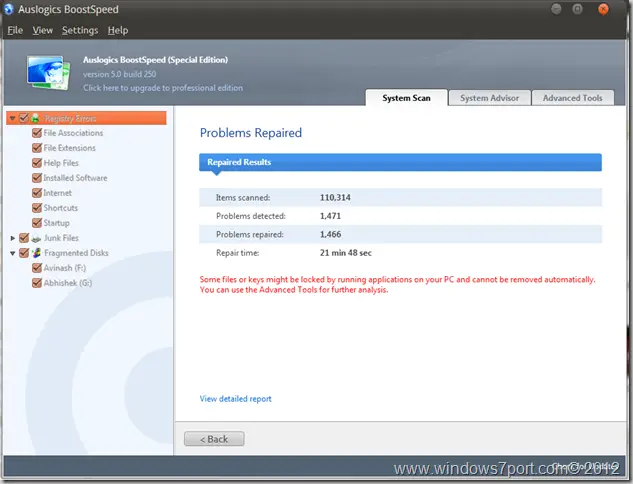The width and height of the screenshot is (633, 484).
Task: Collapse the Registry Errors tree node
Action: pyautogui.click(x=13, y=118)
